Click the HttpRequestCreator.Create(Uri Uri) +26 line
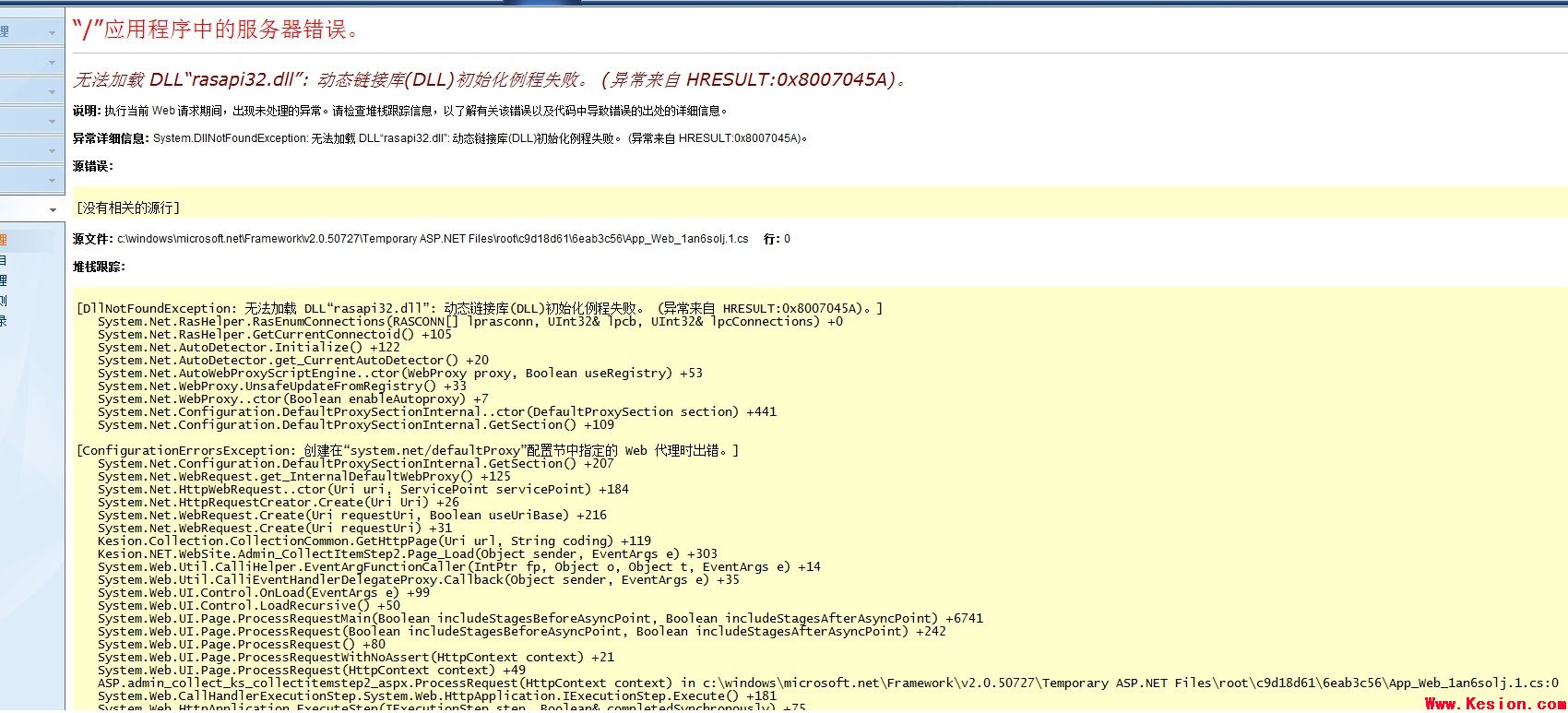 (279, 503)
